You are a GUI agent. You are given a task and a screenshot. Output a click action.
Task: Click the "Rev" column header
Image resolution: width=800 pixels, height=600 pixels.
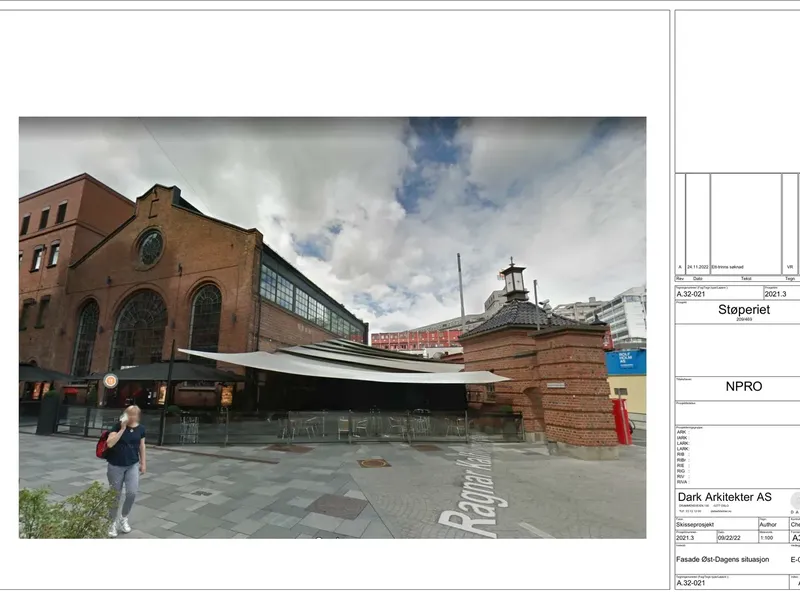680,279
